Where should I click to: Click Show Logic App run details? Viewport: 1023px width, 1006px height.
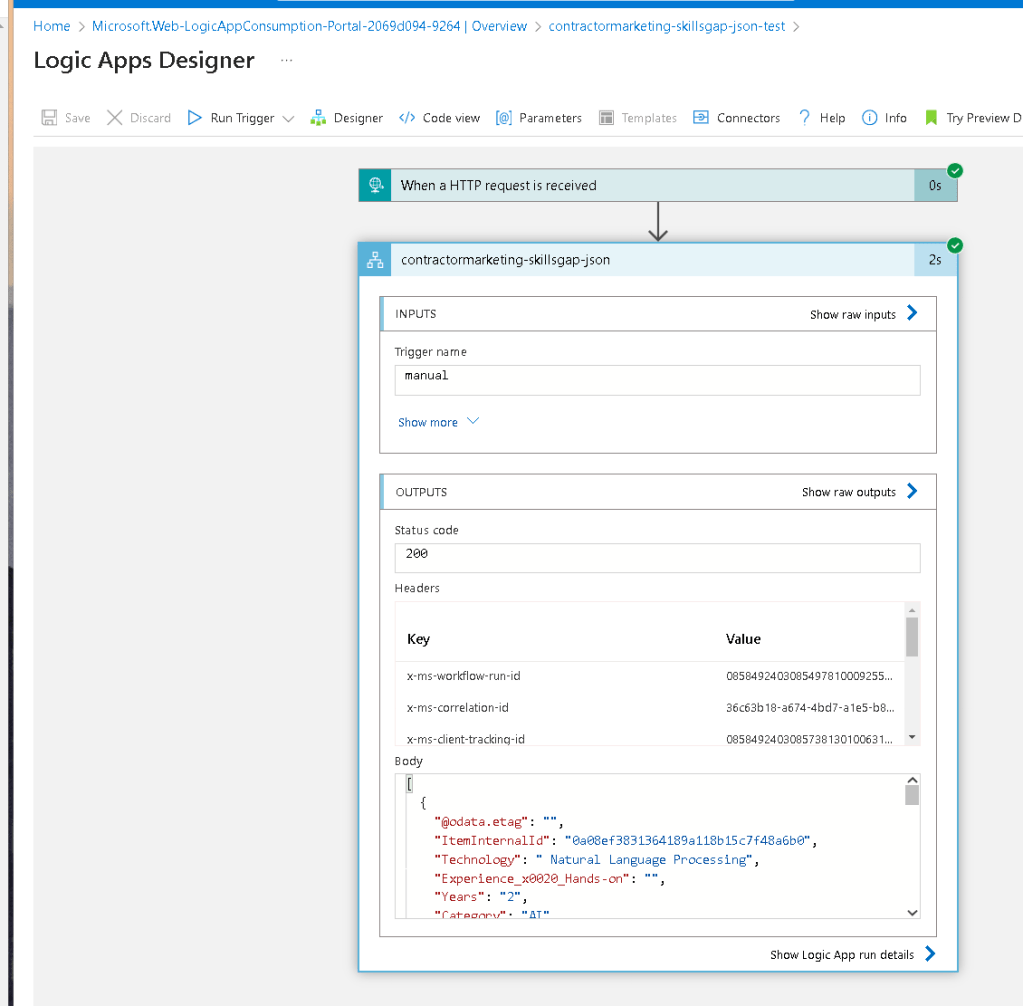point(842,954)
